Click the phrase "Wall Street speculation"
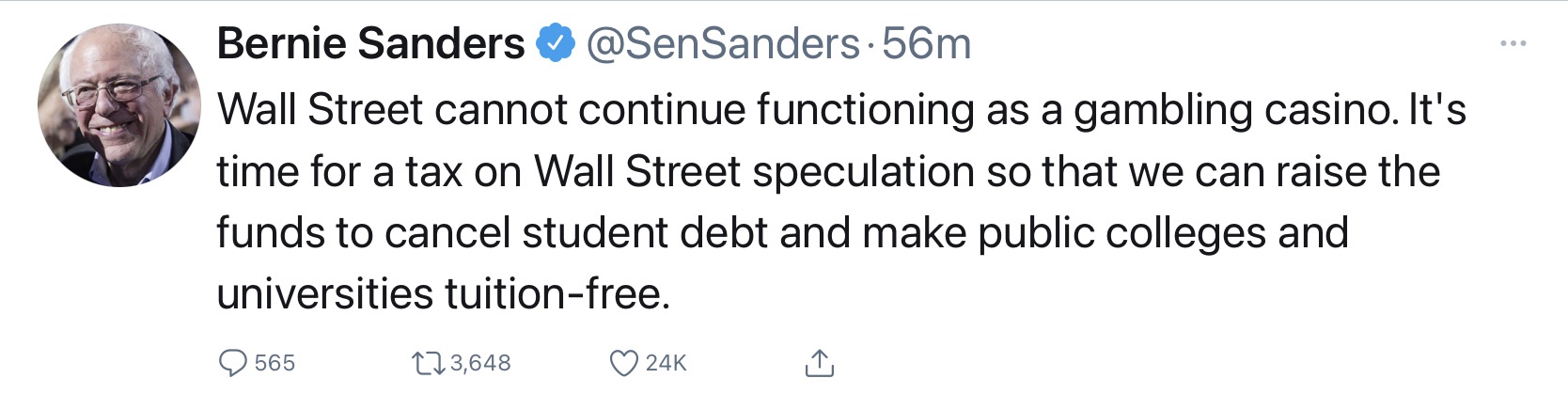This screenshot has height=394, width=1568. (755, 172)
